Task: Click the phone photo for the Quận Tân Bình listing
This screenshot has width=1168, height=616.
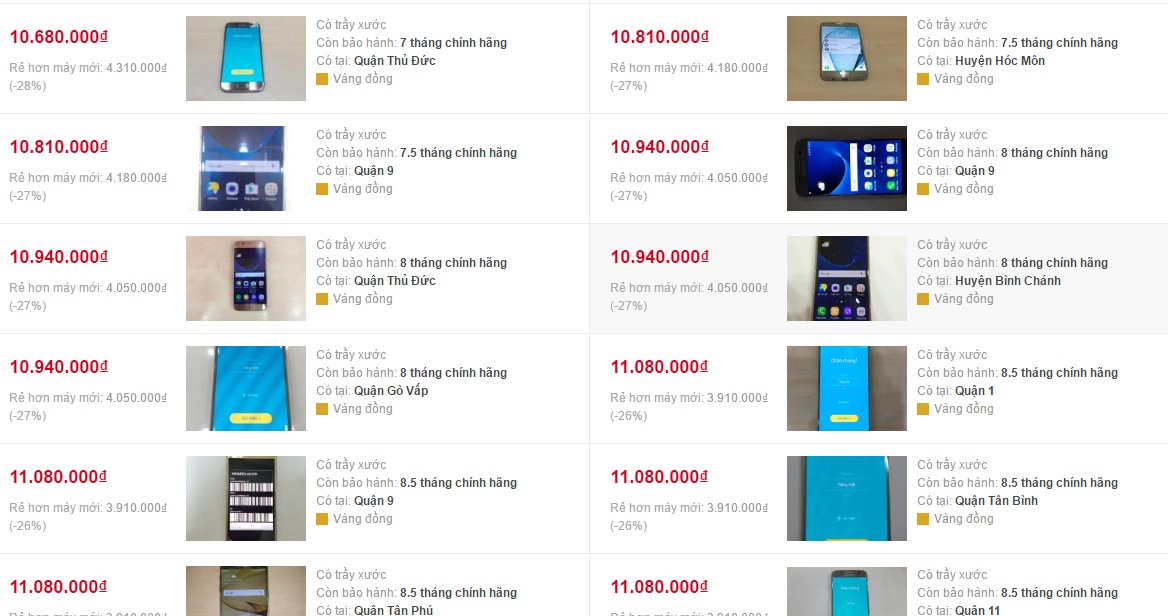Action: 847,498
